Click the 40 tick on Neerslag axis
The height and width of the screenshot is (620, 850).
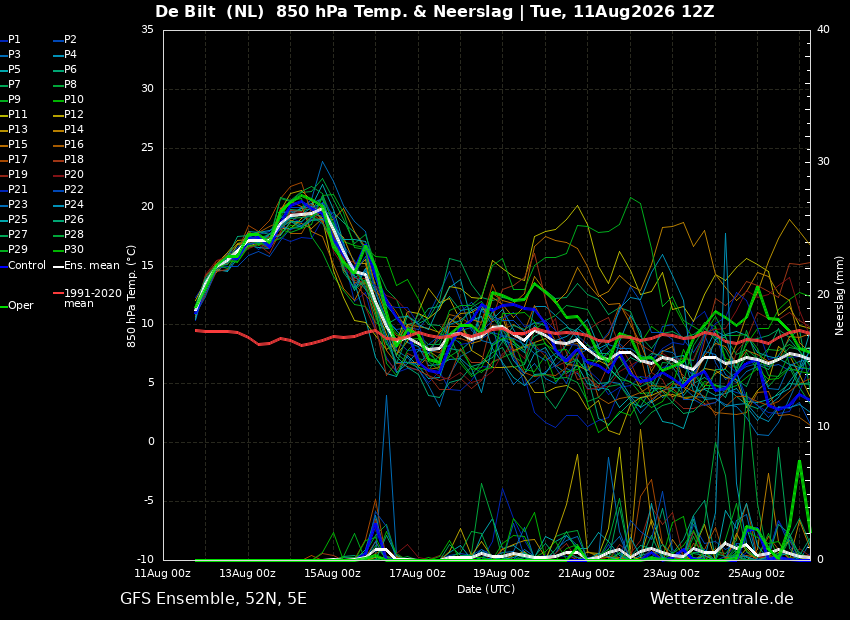point(823,29)
